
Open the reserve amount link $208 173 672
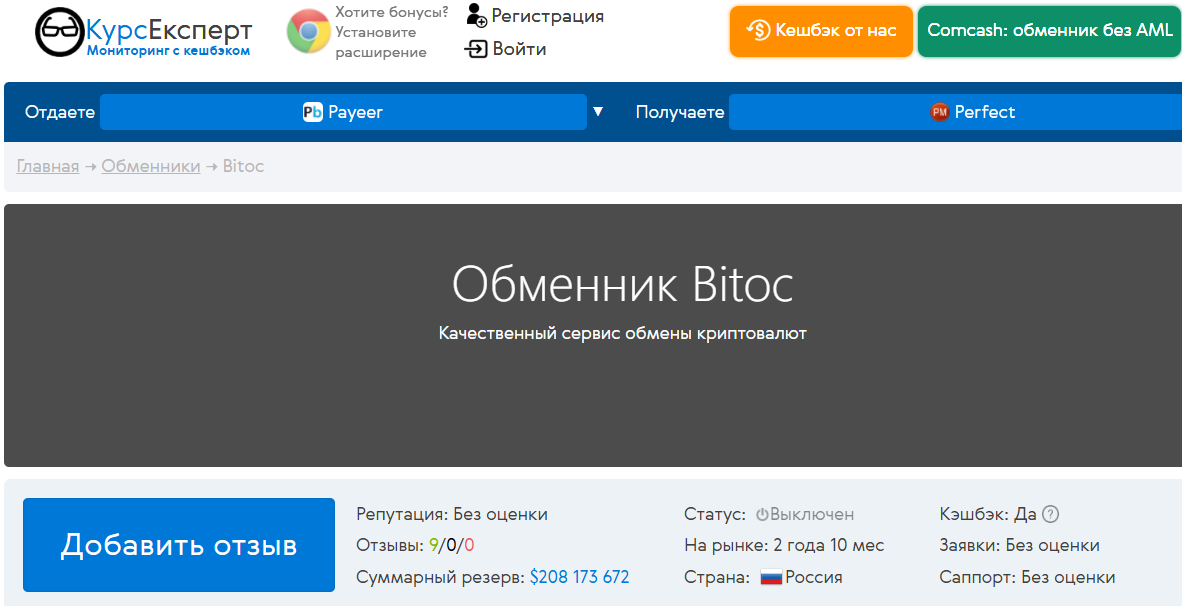[579, 577]
